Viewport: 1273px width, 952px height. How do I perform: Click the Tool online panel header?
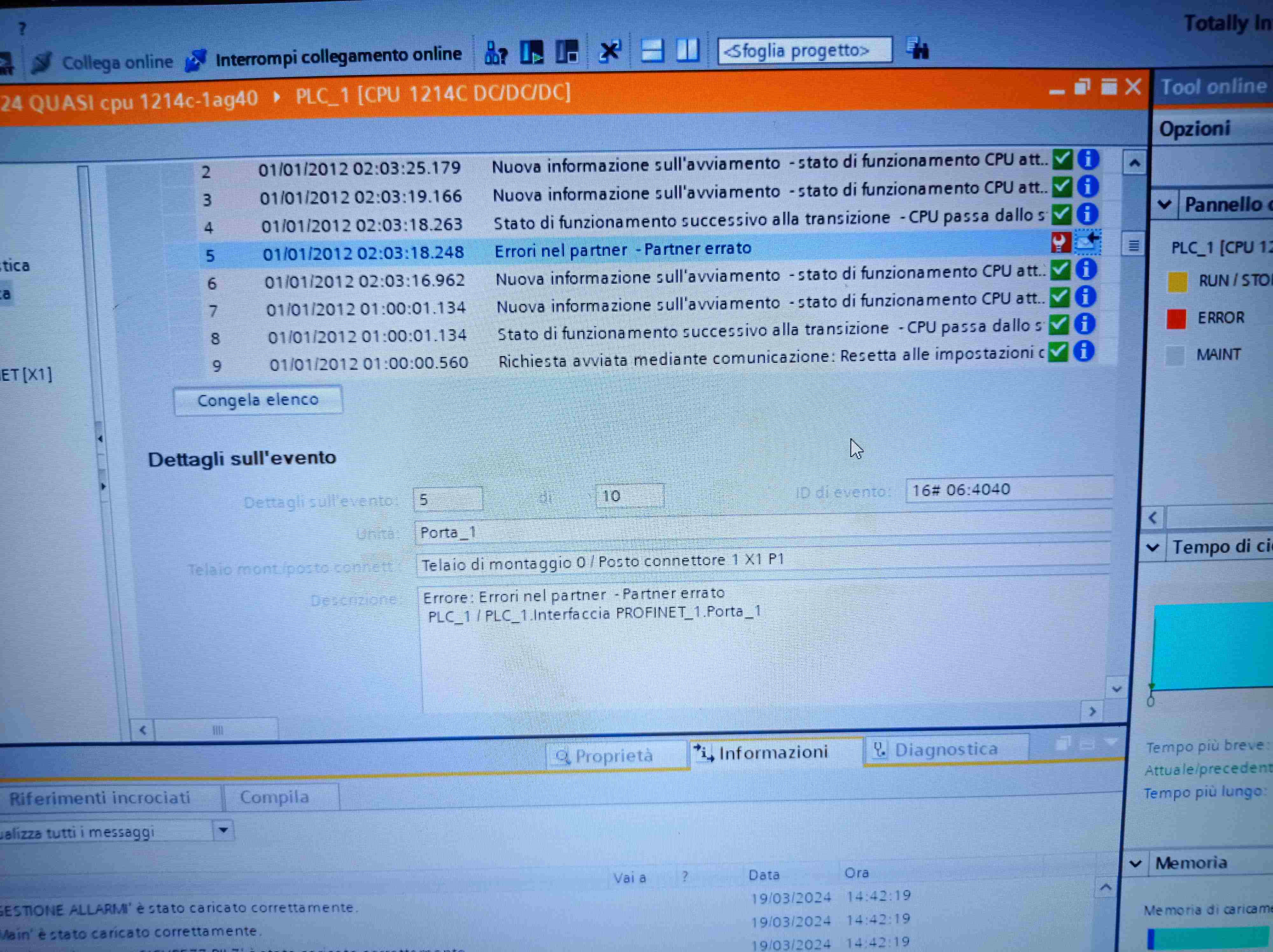[x=1213, y=87]
